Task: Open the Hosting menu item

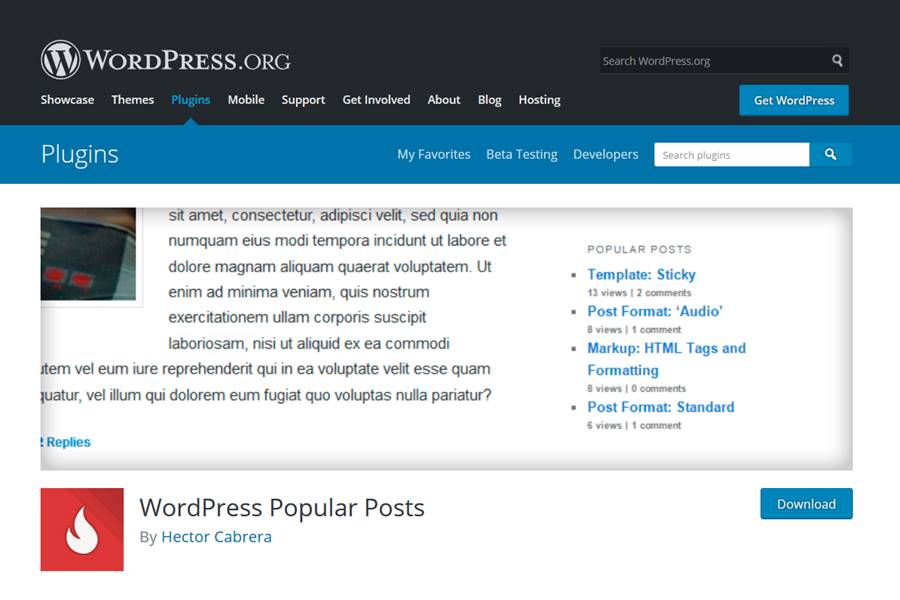Action: click(x=540, y=100)
